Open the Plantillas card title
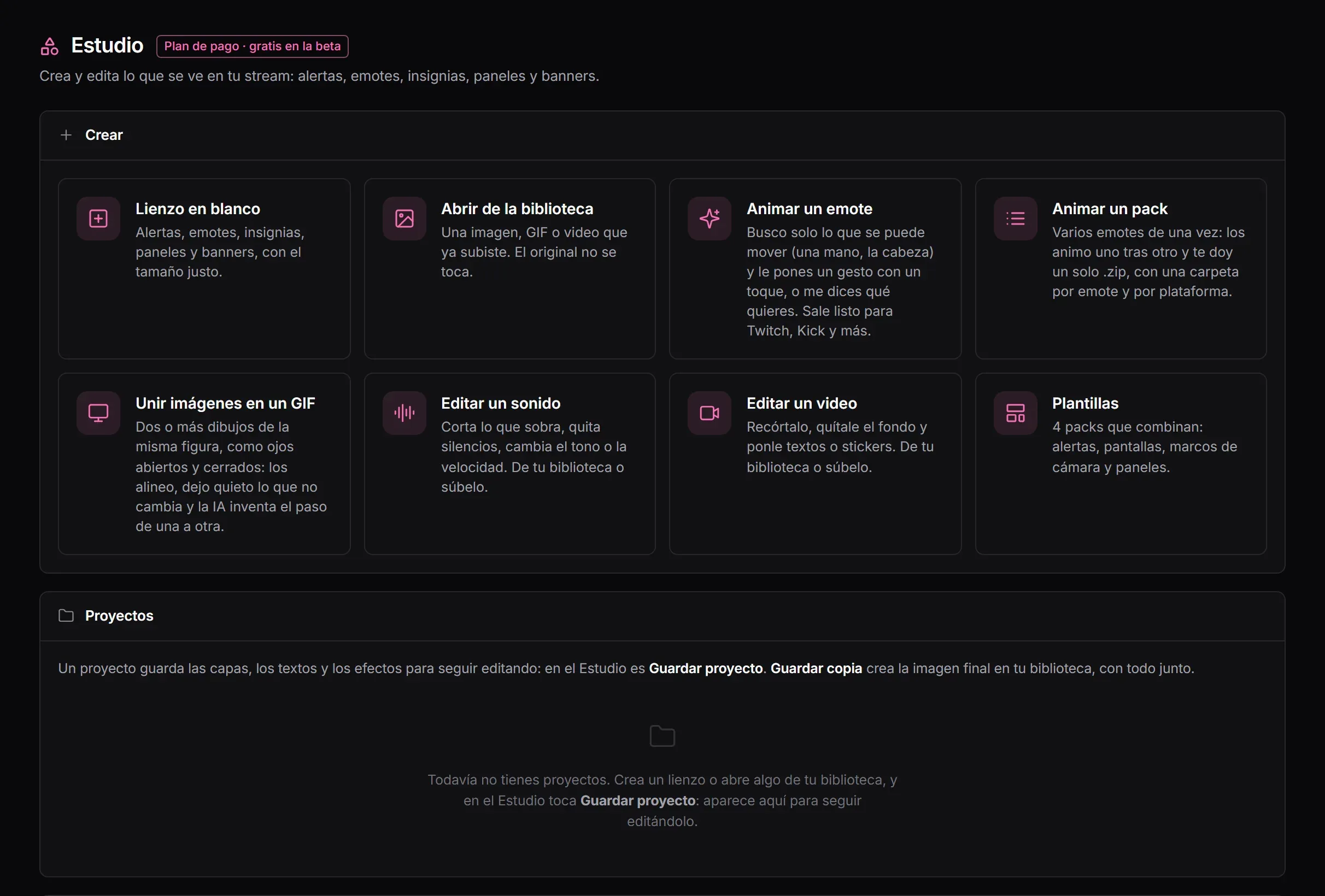The image size is (1325, 896). coord(1086,404)
